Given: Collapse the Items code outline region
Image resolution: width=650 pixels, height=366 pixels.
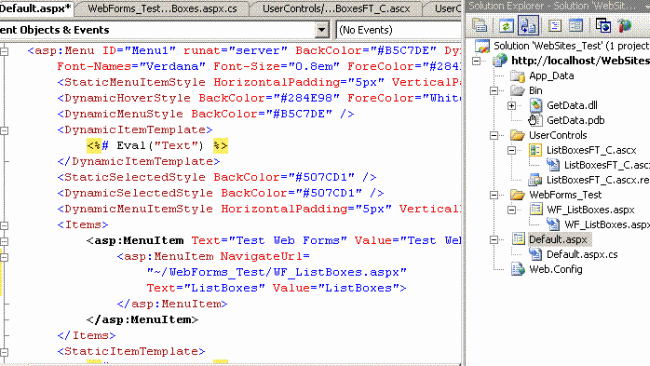Looking at the screenshot, I should (4, 225).
